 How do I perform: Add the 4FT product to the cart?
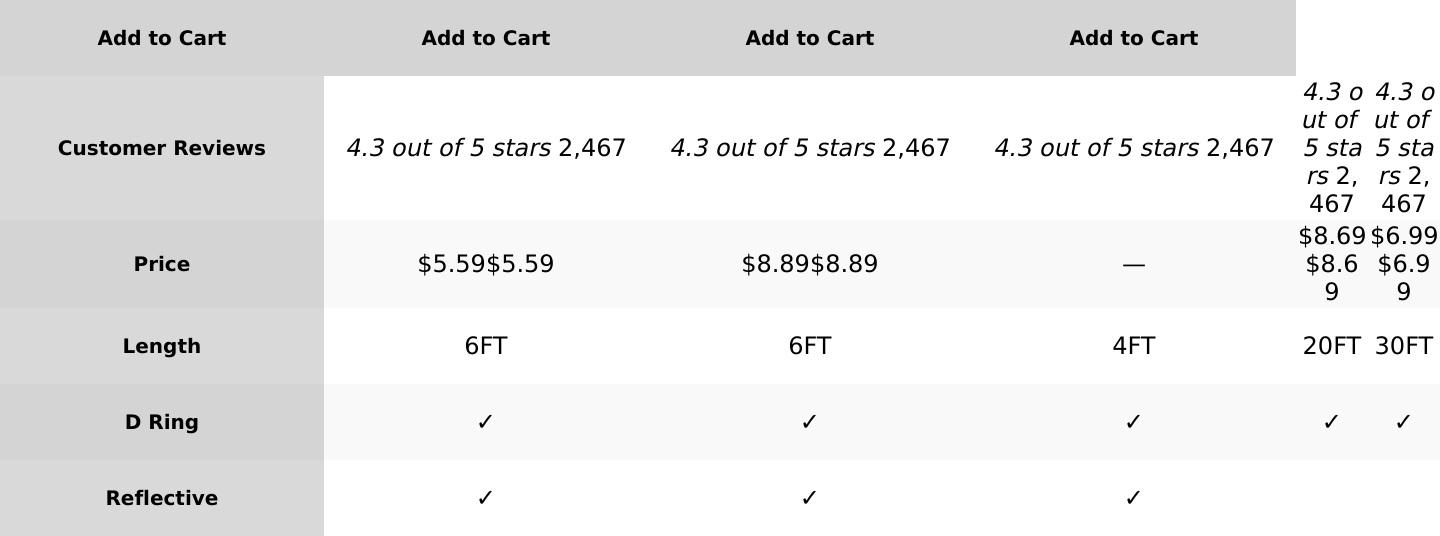pos(1133,38)
